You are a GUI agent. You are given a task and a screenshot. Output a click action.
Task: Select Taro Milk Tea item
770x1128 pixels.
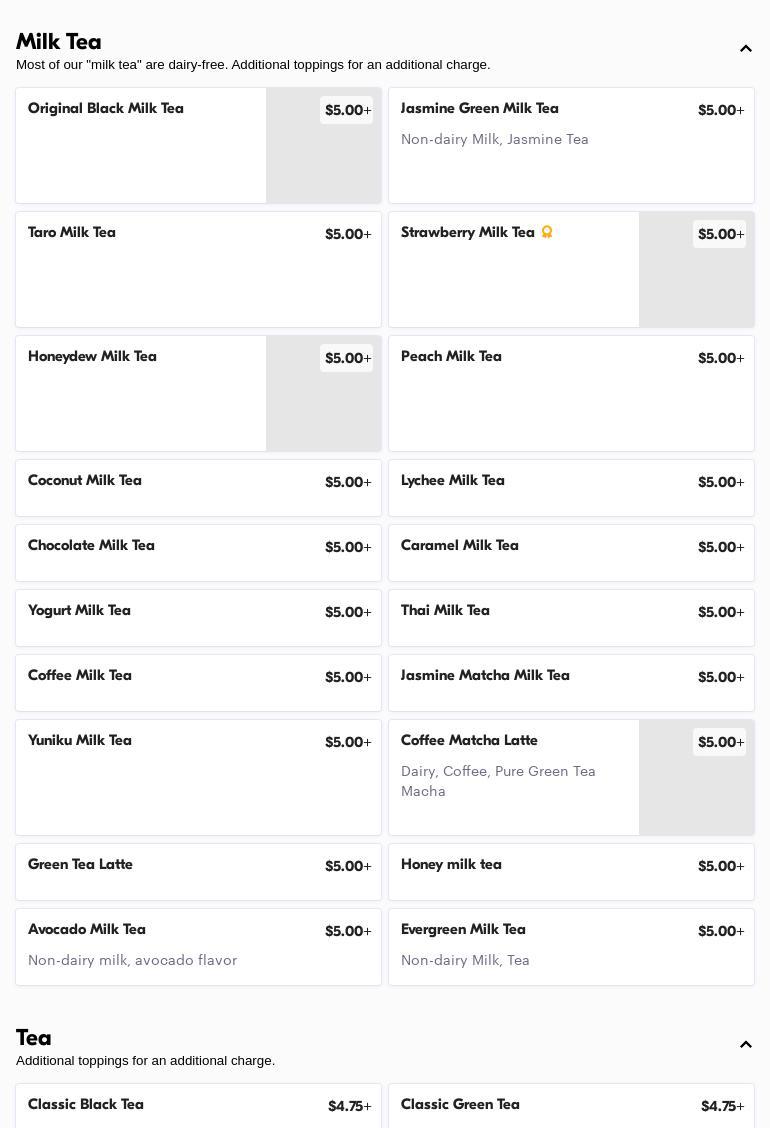pos(198,269)
